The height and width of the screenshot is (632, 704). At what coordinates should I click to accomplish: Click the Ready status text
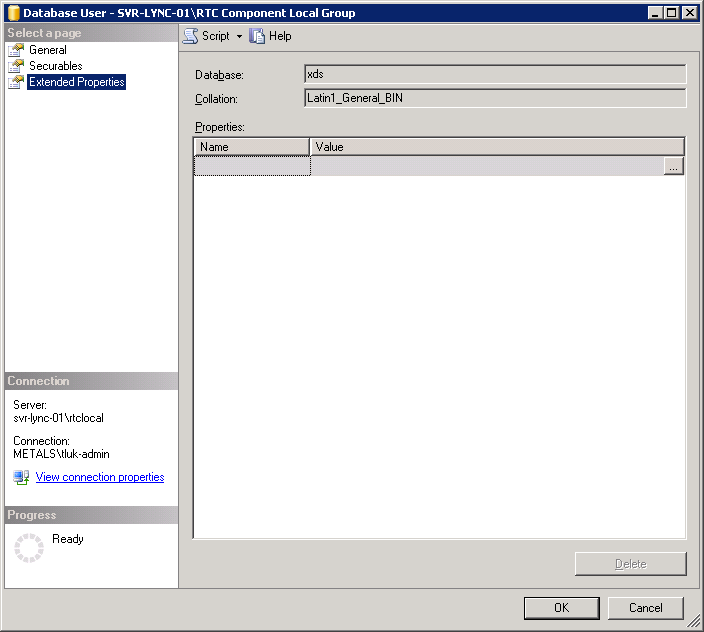tap(68, 539)
